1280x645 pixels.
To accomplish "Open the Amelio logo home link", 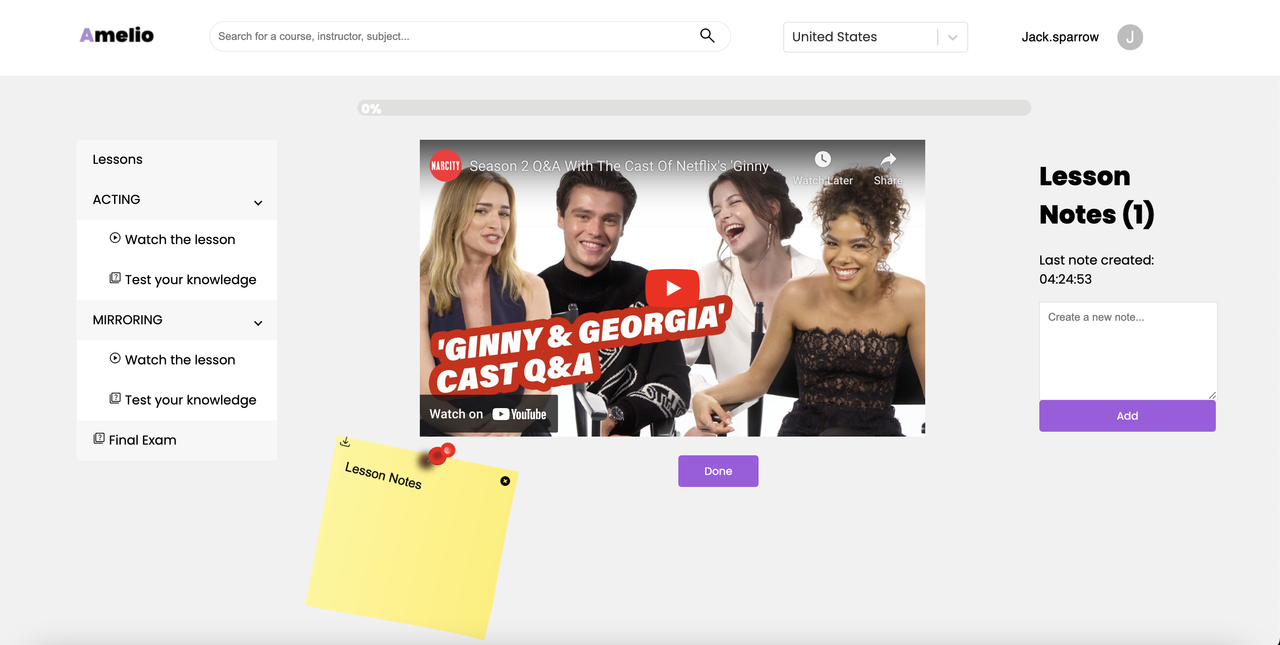I will pyautogui.click(x=117, y=35).
